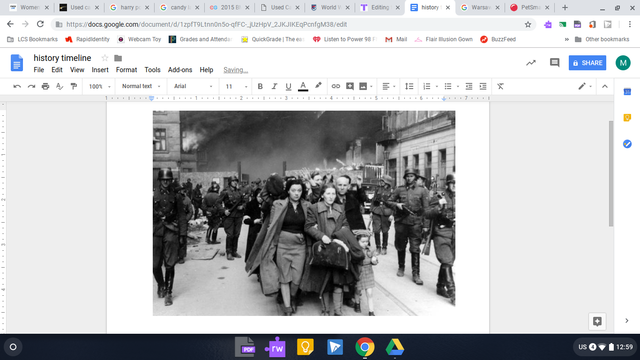This screenshot has height=360, width=640.
Task: Open the Insert menu
Action: point(100,70)
